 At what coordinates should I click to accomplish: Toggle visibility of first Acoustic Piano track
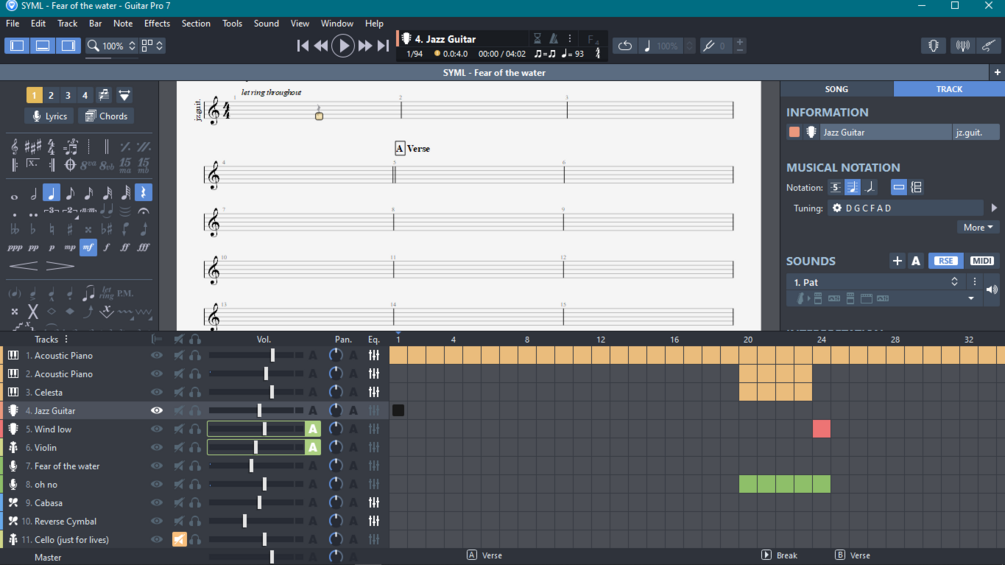156,356
